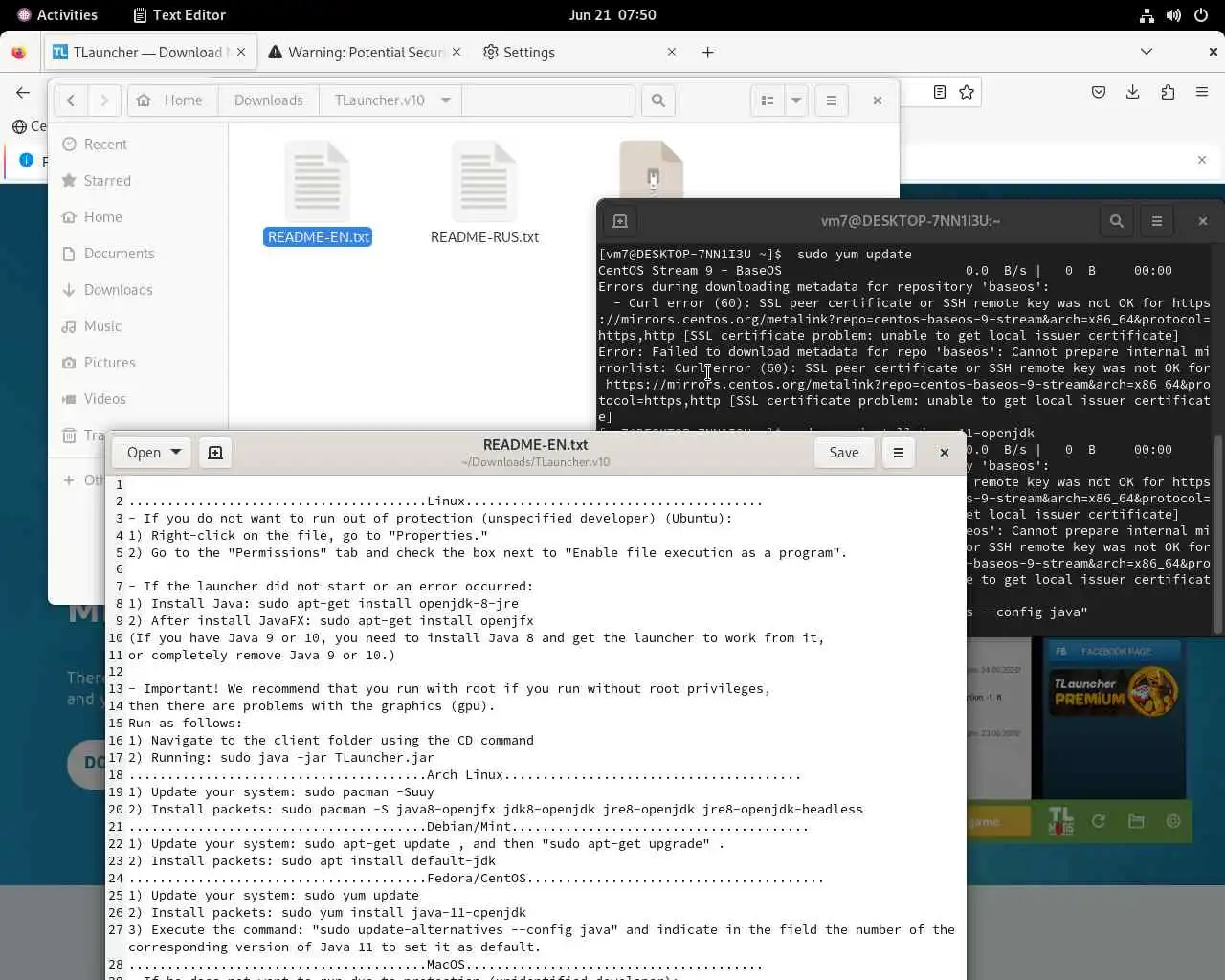Screen dimensions: 1225x980
Task: Select Starred in Files sidebar
Action: click(139, 180)
